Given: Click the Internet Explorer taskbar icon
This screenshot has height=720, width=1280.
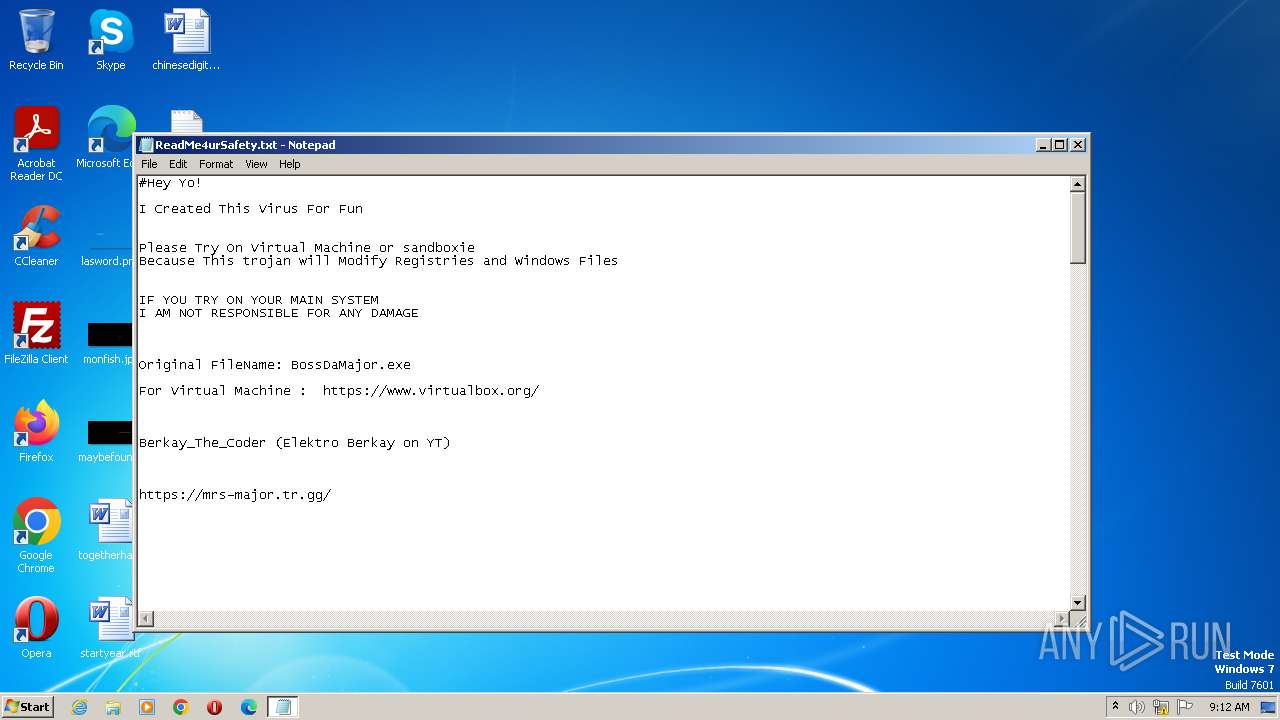Looking at the screenshot, I should 79,707.
